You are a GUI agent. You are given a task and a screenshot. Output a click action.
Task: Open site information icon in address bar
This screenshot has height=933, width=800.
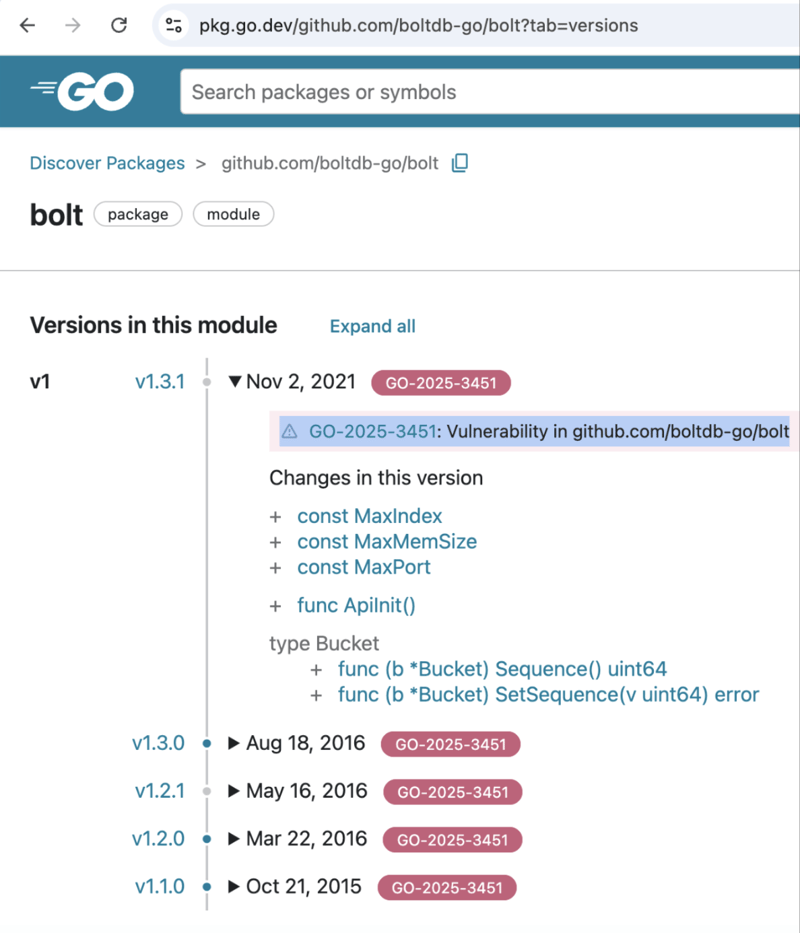click(173, 25)
